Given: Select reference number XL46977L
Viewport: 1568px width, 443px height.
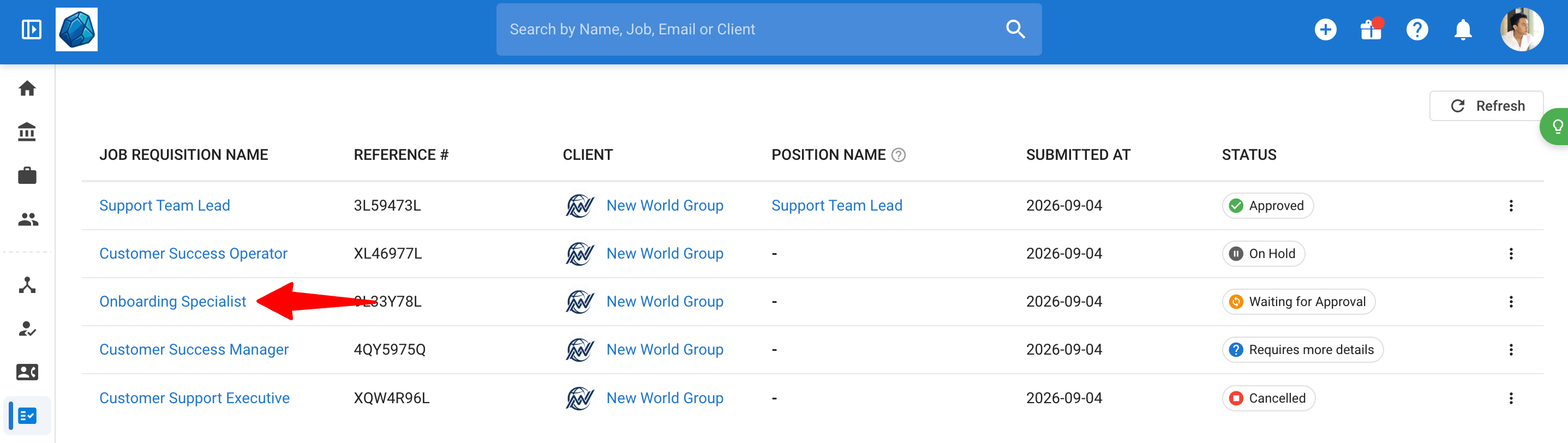Looking at the screenshot, I should click(388, 254).
